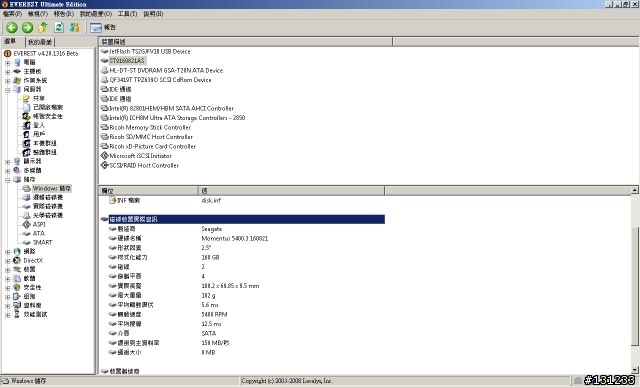Screen dimensions: 640x388
Task: Click the Value (值) column header
Action: pyautogui.click(x=291, y=191)
